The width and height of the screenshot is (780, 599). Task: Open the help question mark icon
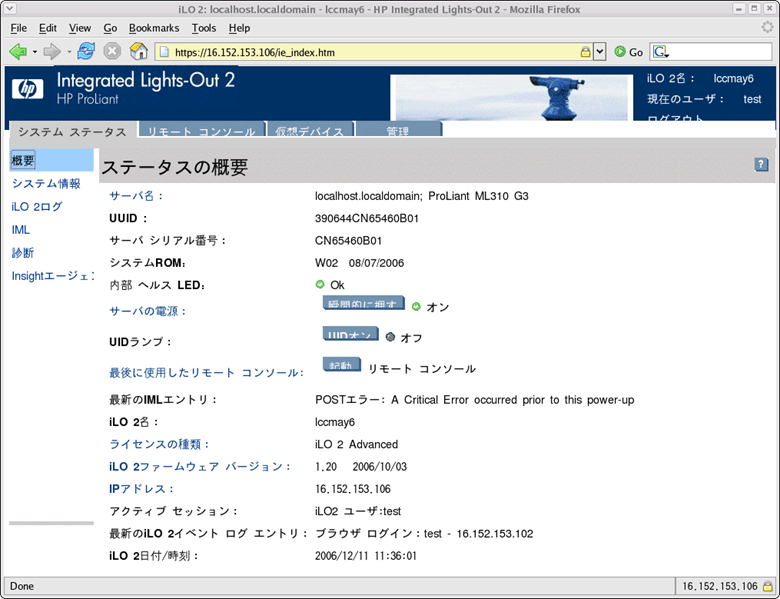(x=761, y=165)
